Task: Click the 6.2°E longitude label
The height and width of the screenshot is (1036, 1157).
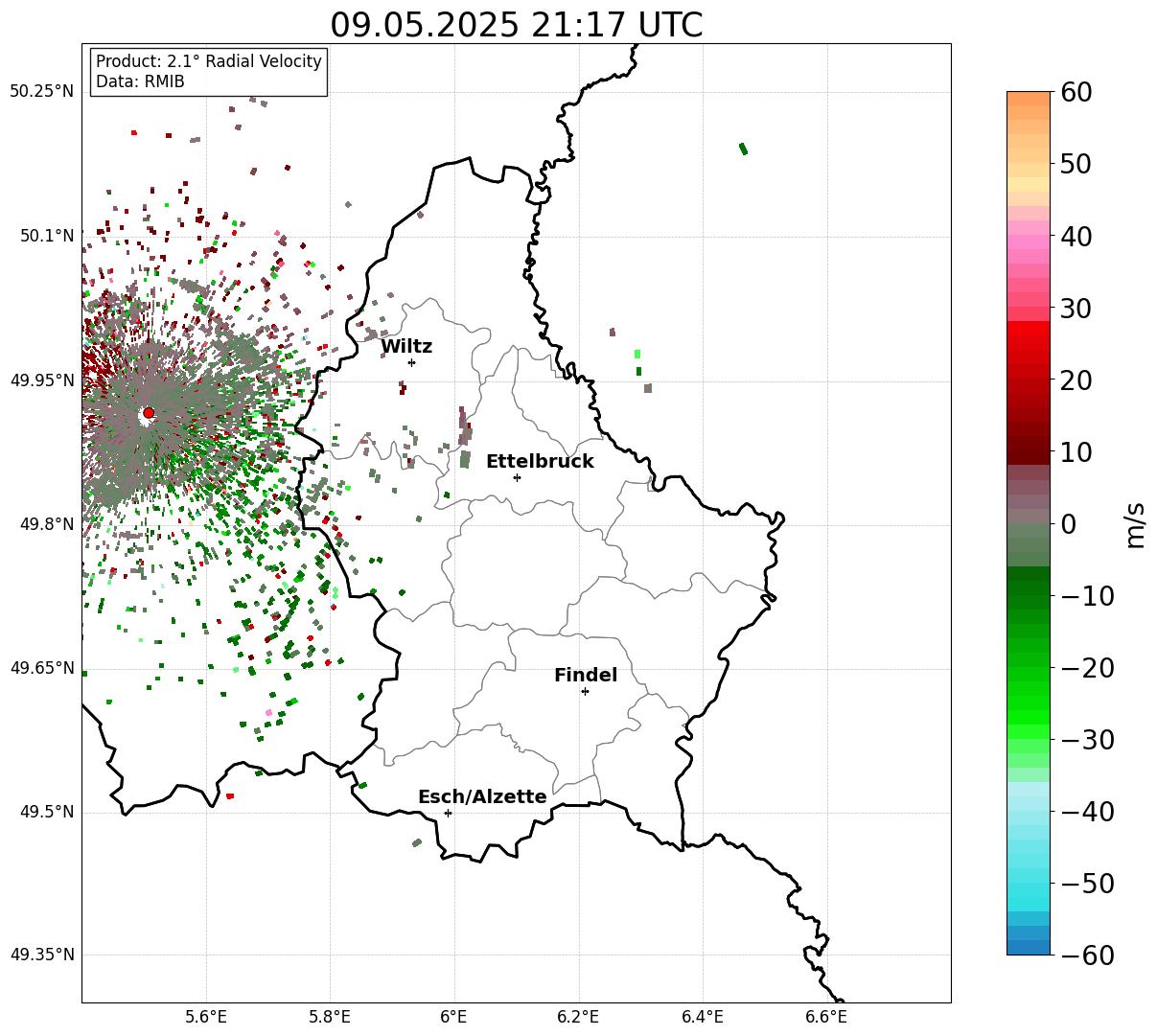Action: point(579,1017)
